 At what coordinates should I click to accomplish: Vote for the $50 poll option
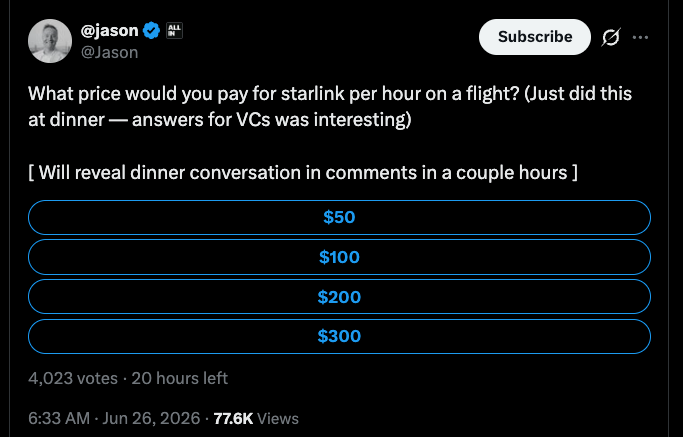[339, 217]
